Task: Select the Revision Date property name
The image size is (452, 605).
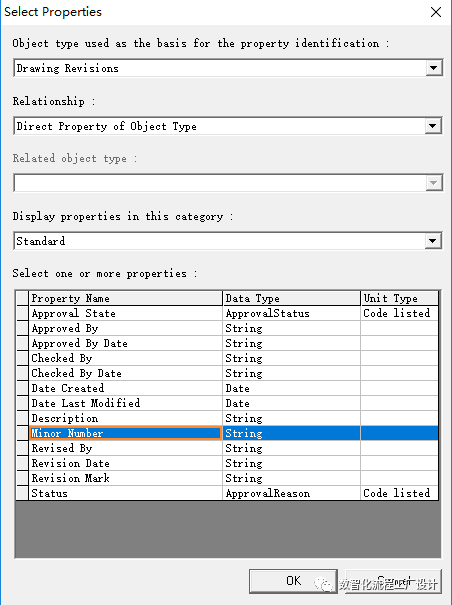Action: click(x=126, y=463)
